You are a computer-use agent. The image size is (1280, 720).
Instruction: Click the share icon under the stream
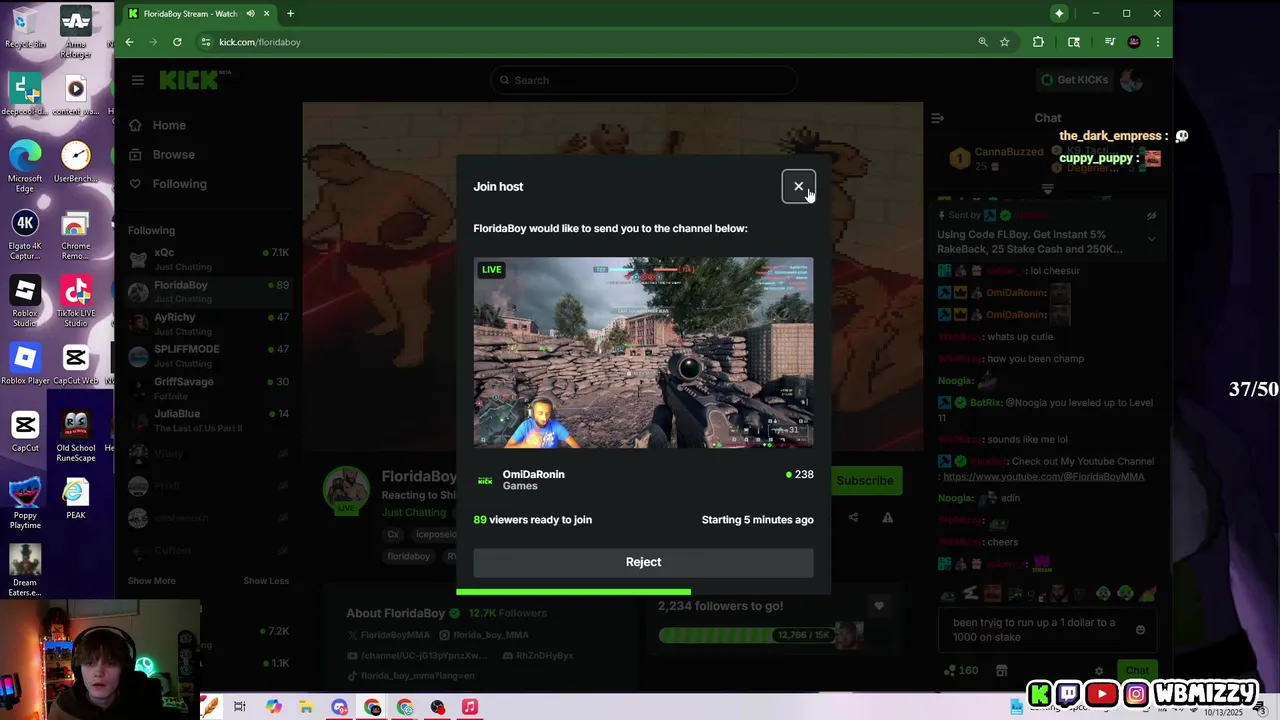pyautogui.click(x=853, y=518)
